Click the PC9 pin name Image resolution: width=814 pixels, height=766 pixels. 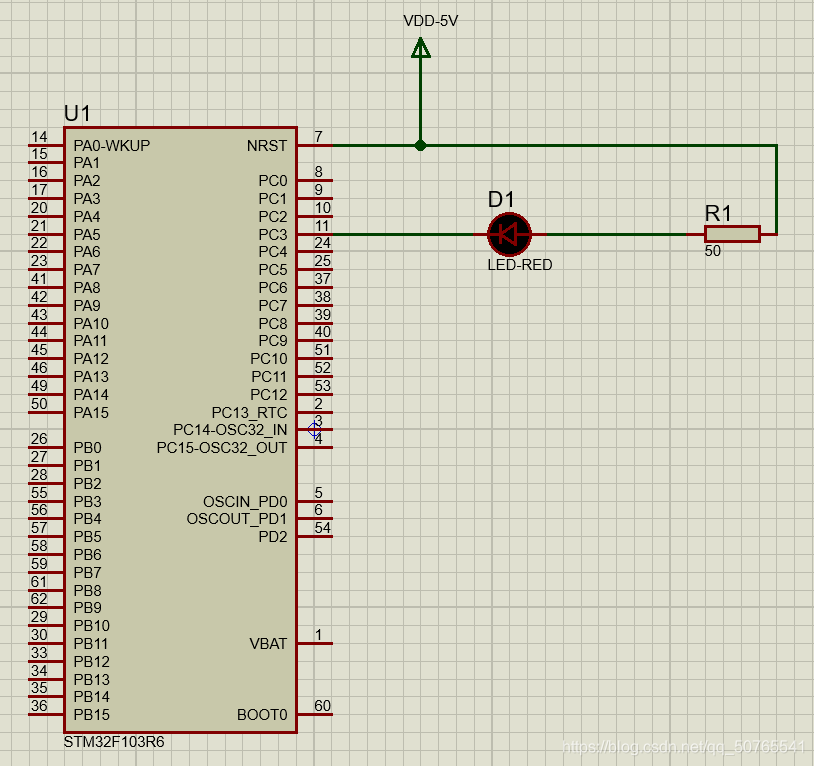[273, 341]
